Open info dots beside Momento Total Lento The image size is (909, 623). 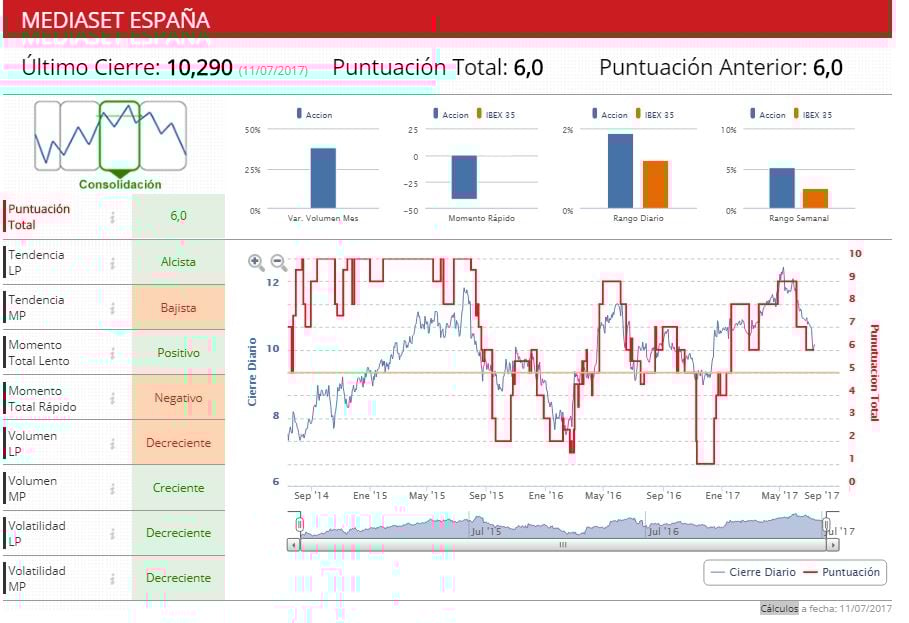click(112, 353)
